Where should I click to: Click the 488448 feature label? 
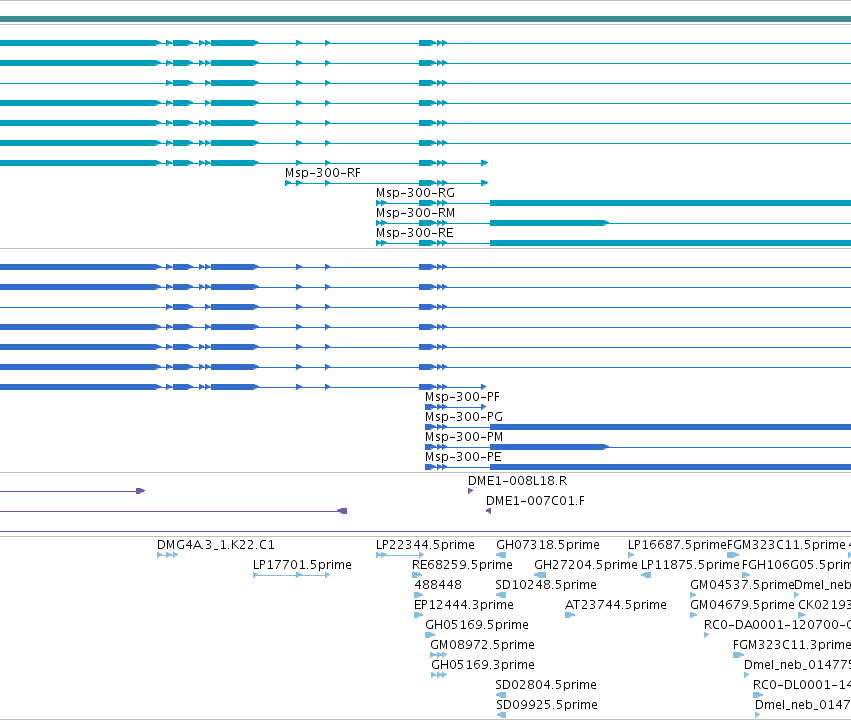(x=438, y=585)
